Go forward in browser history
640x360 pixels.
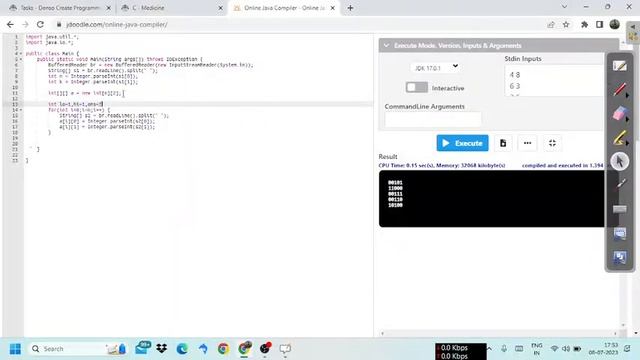[x=25, y=24]
